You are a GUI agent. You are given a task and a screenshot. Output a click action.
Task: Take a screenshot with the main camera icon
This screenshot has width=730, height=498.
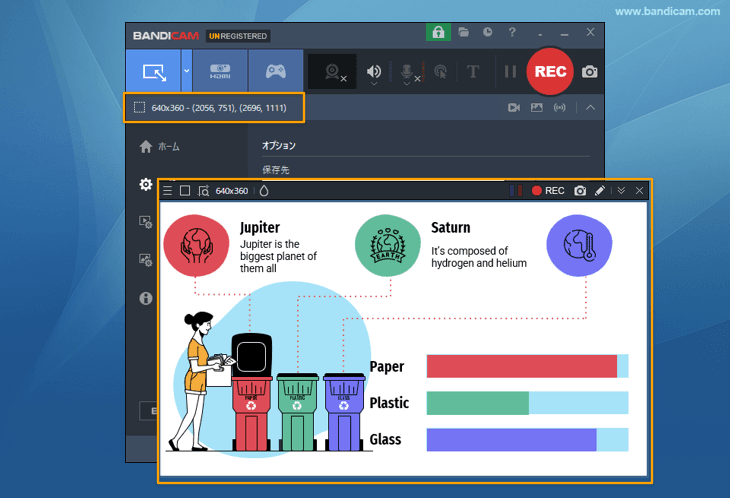[590, 72]
